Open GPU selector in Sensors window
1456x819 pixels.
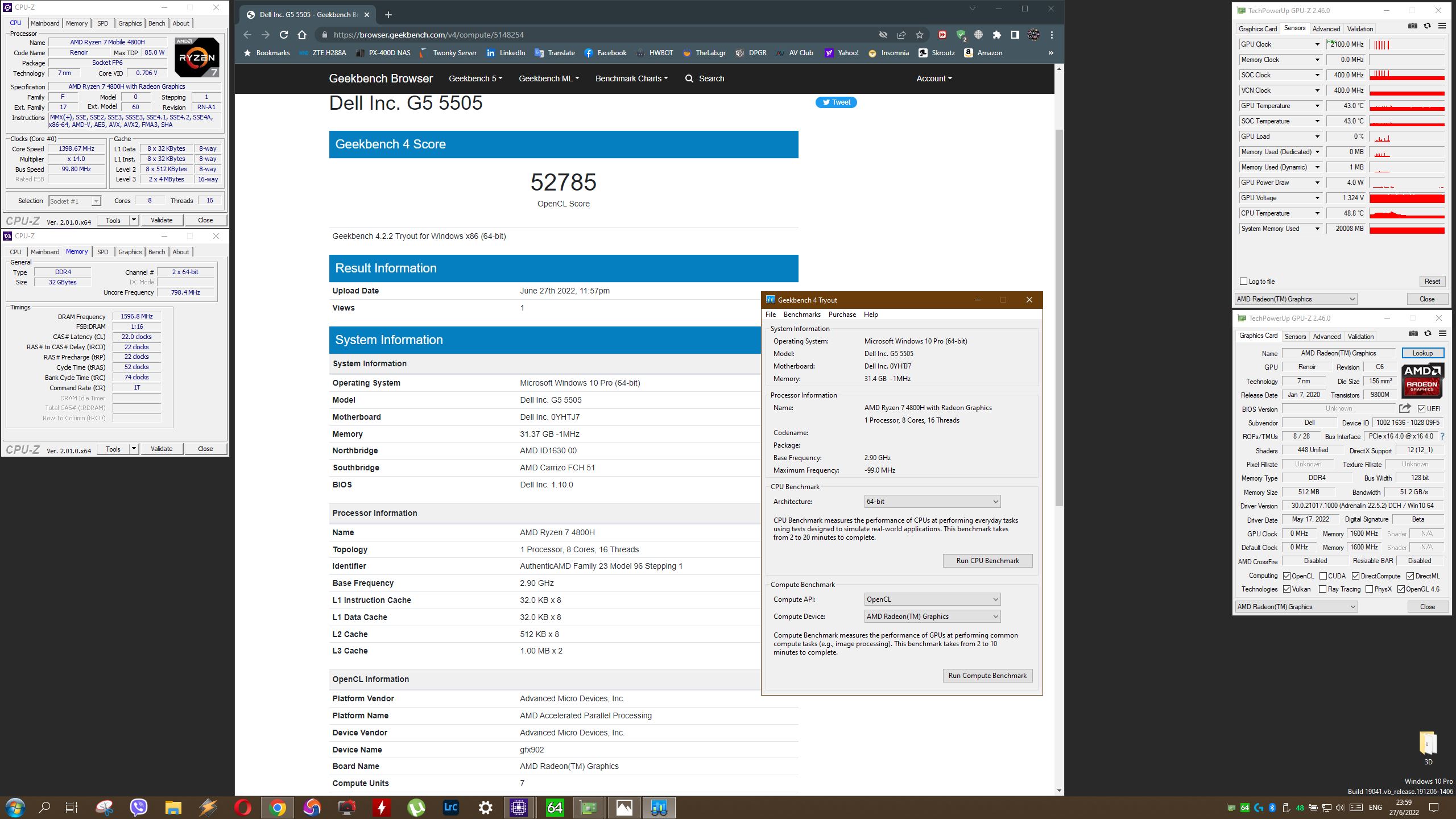pyautogui.click(x=1296, y=299)
